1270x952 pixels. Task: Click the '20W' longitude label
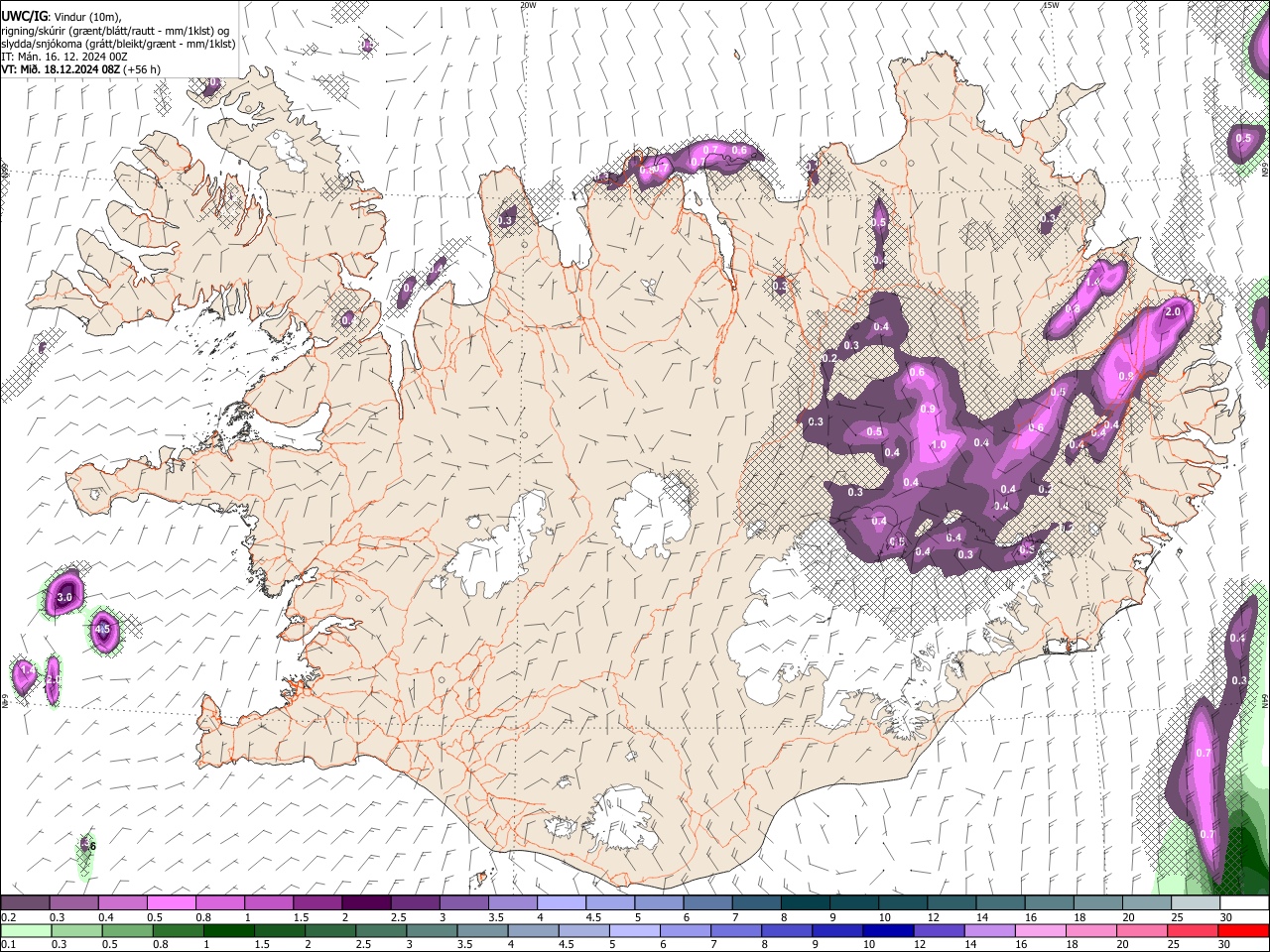(x=528, y=5)
